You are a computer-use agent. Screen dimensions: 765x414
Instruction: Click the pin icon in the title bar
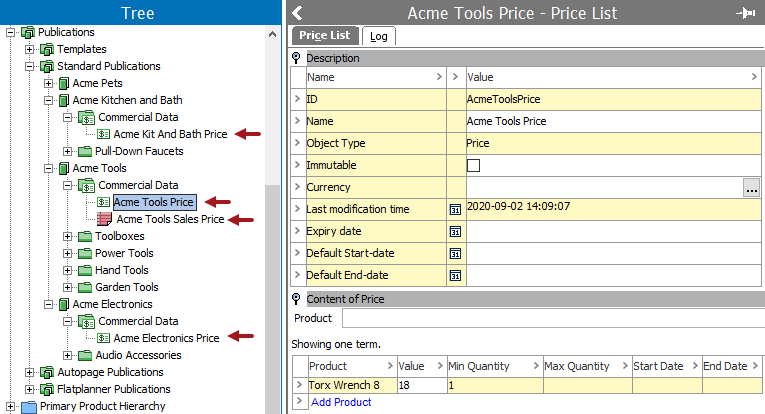745,13
